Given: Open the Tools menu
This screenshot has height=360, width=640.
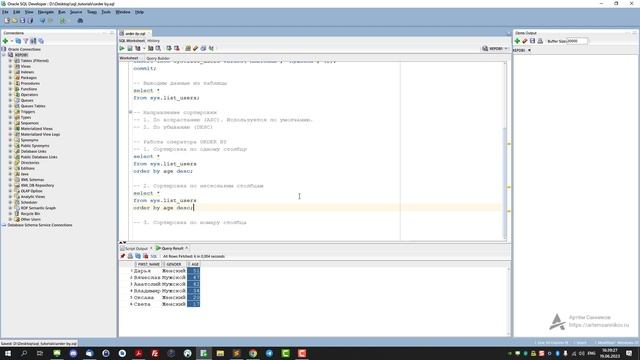Looking at the screenshot, I should pos(106,12).
